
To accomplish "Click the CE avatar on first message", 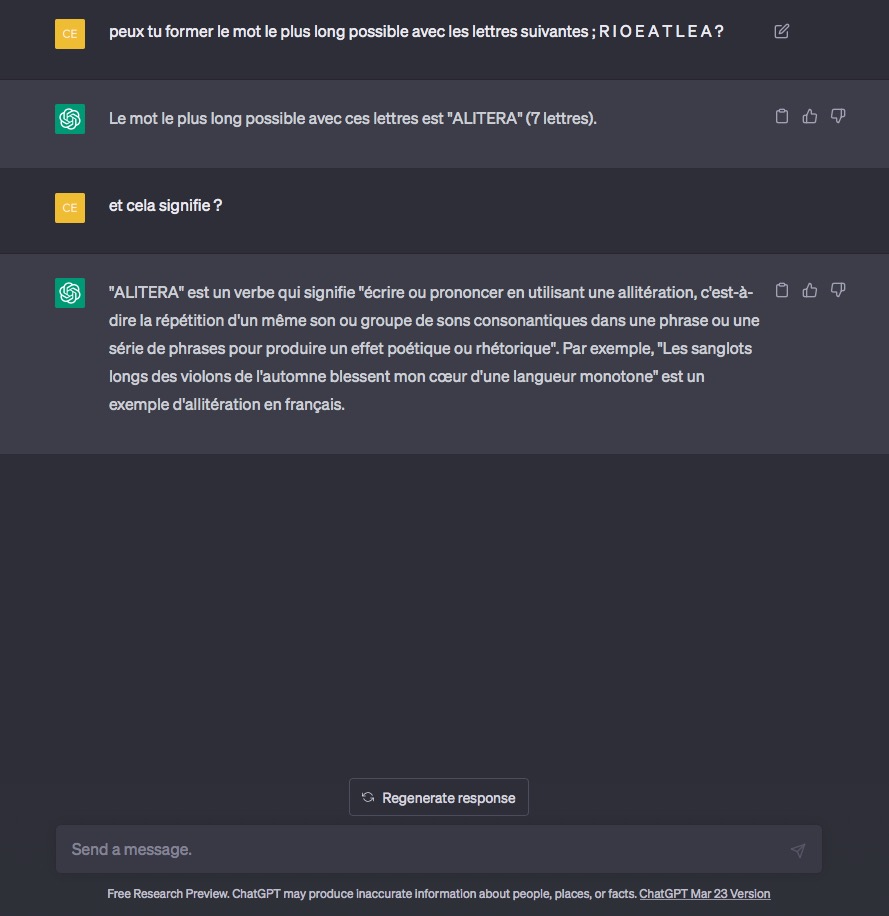I will pos(70,33).
